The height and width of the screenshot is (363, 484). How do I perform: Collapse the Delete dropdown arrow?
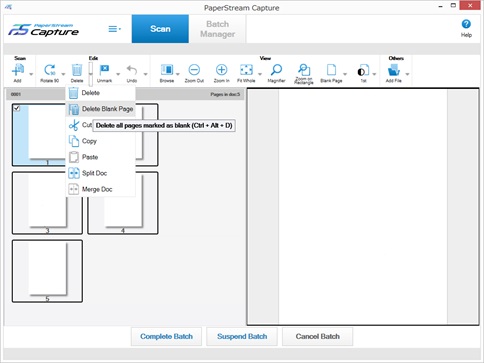[x=90, y=74]
